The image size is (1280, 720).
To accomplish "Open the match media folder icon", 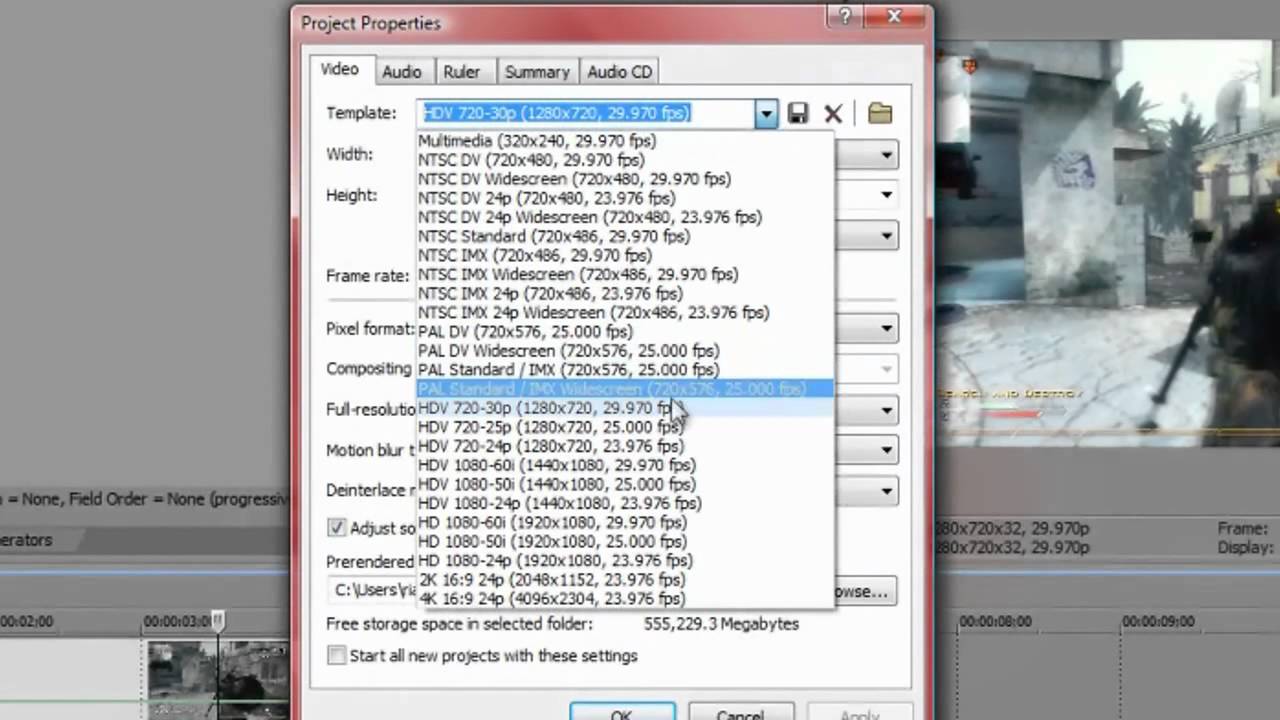I will coord(880,113).
